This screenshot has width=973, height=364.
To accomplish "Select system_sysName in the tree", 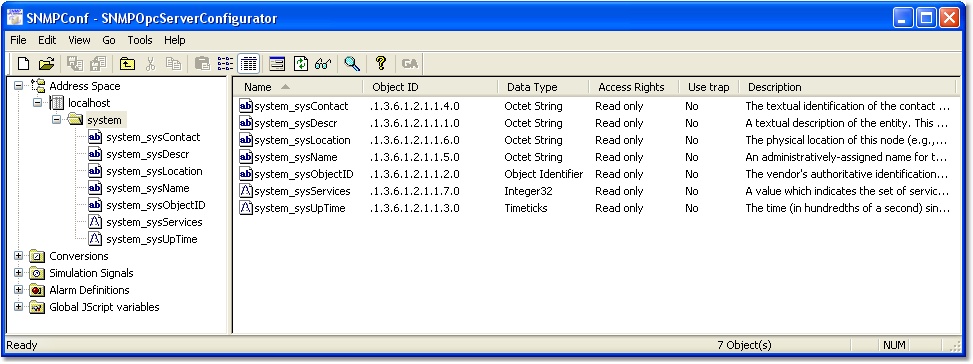I will pyautogui.click(x=148, y=188).
